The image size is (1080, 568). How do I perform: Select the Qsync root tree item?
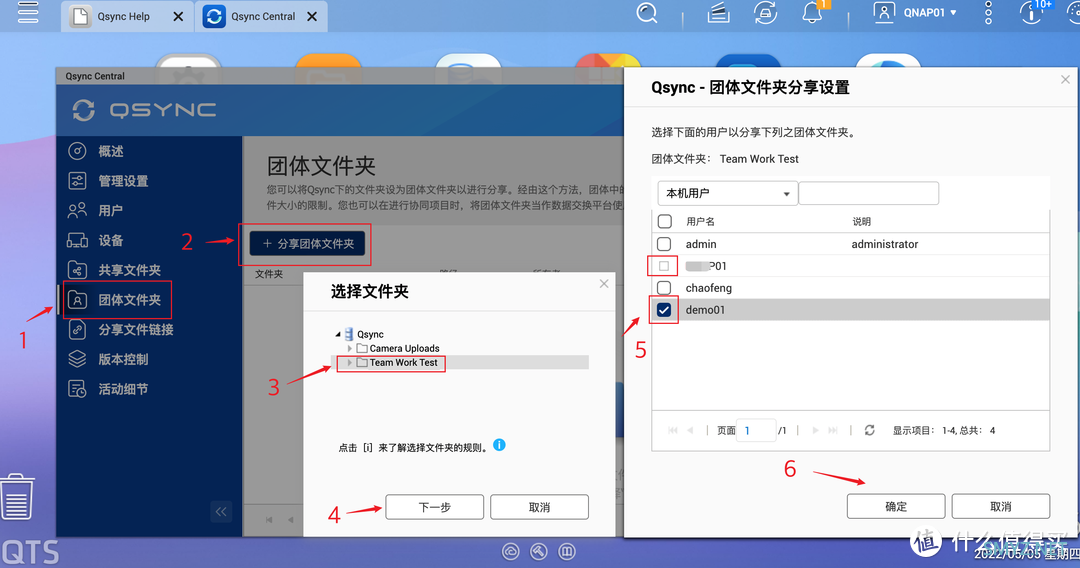coord(370,335)
